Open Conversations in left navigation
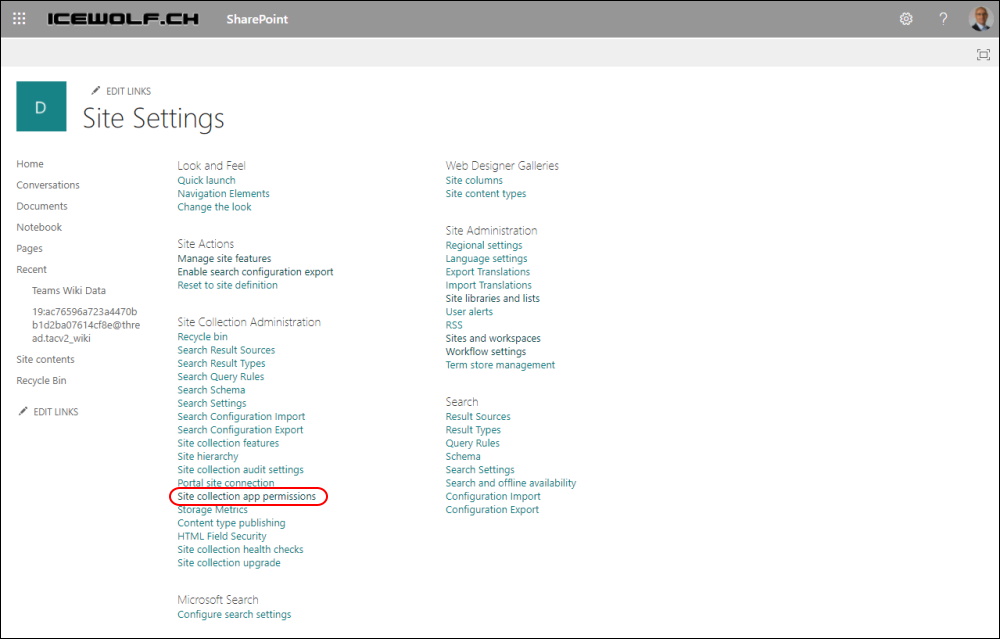This screenshot has height=639, width=1000. coord(48,185)
